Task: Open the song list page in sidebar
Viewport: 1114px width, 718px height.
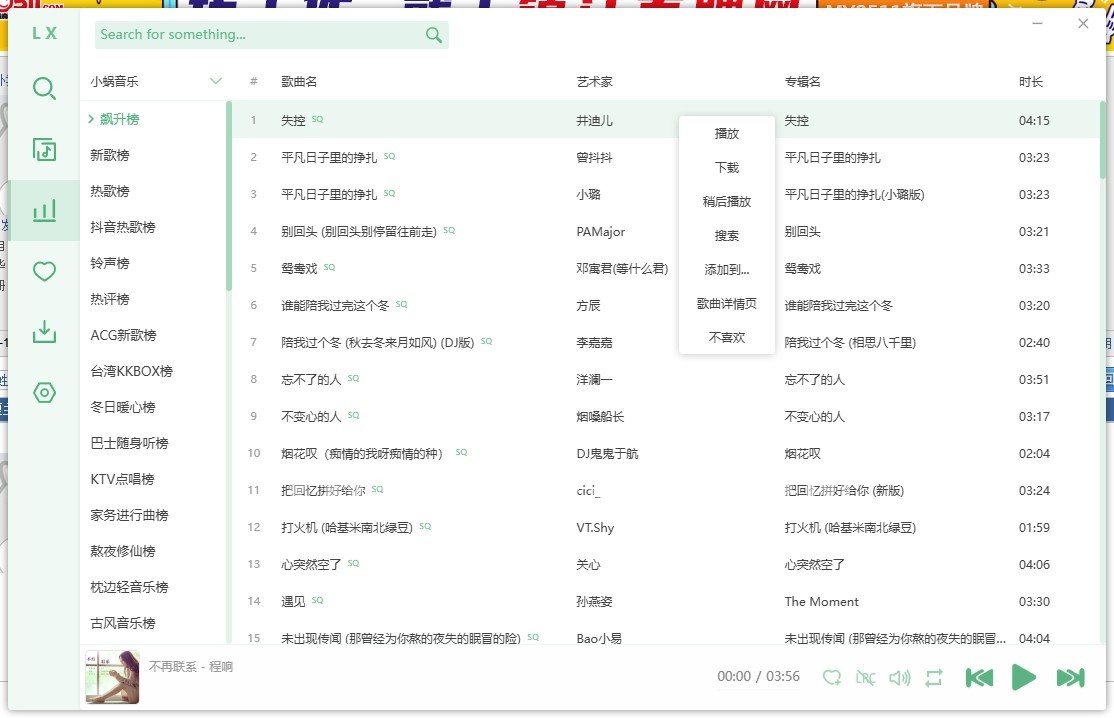Action: tap(44, 150)
